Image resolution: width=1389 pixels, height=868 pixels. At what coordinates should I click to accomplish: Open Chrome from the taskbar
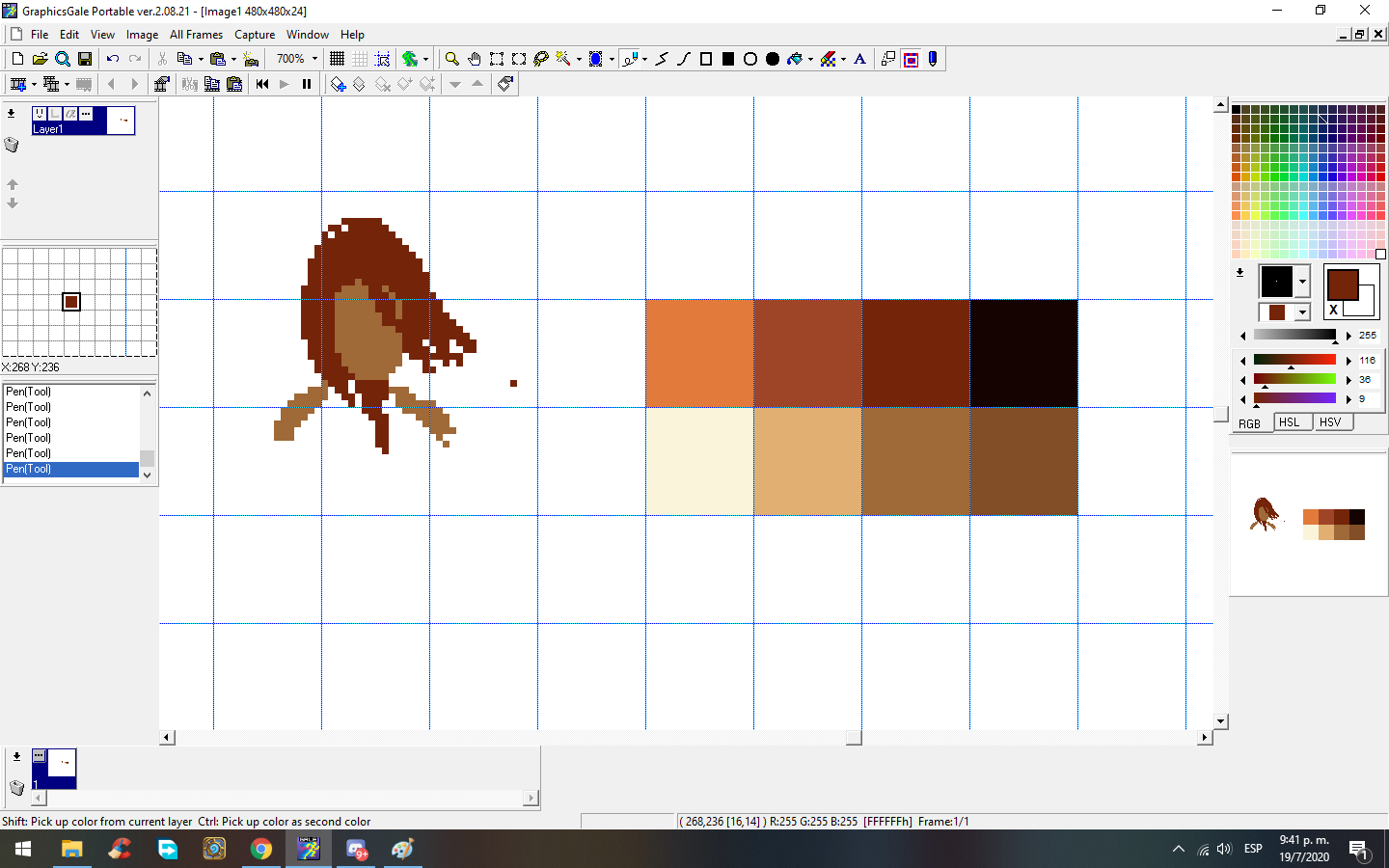pyautogui.click(x=261, y=849)
